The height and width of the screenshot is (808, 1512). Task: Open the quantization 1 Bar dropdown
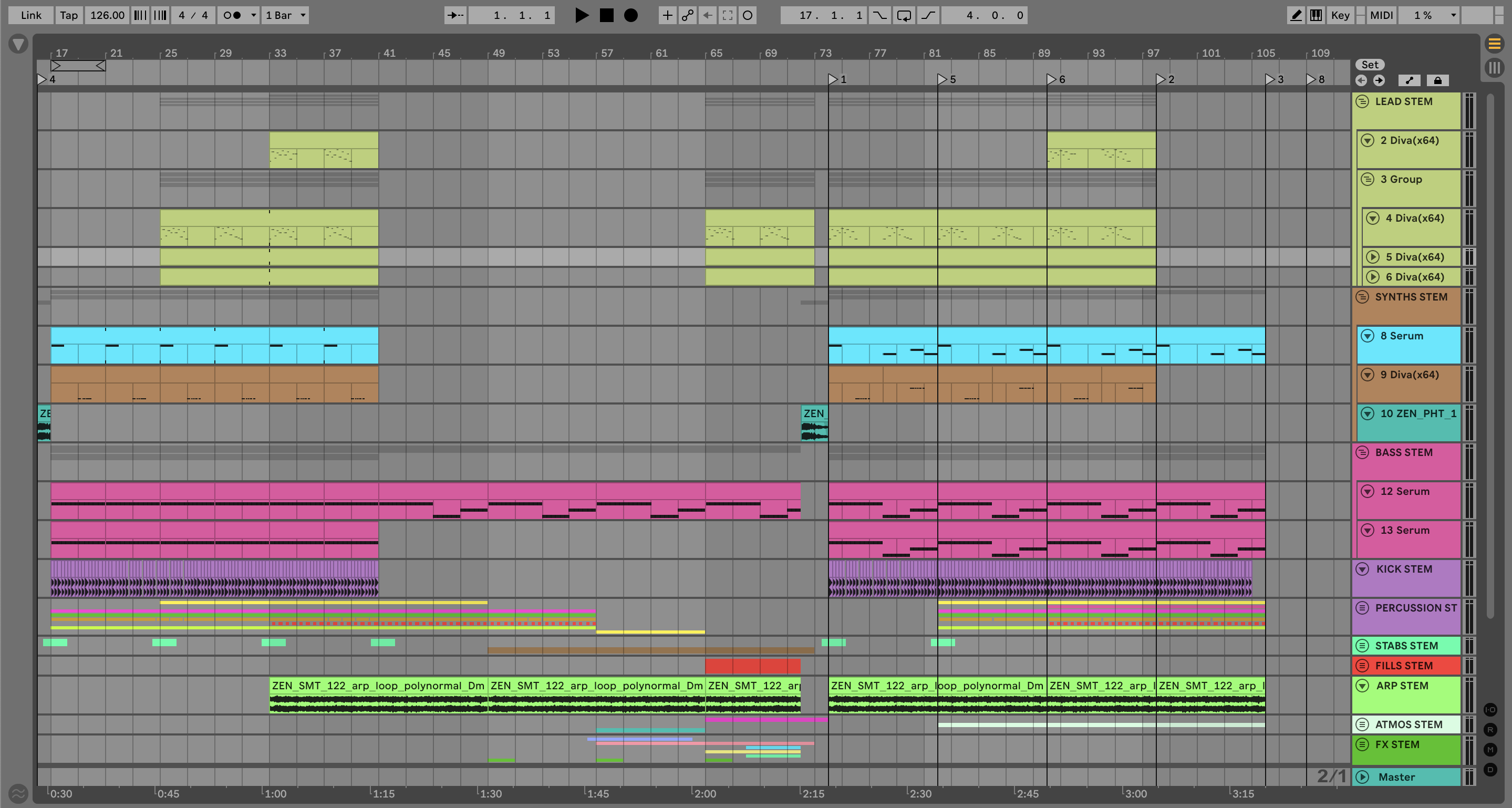[x=285, y=15]
